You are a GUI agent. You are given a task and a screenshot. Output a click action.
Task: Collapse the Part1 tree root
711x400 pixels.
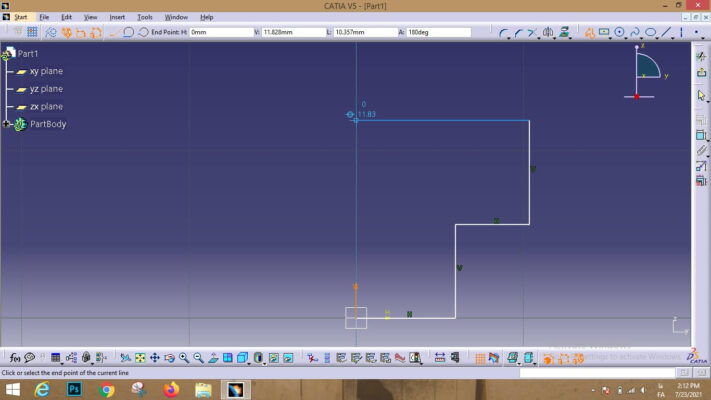tap(6, 53)
